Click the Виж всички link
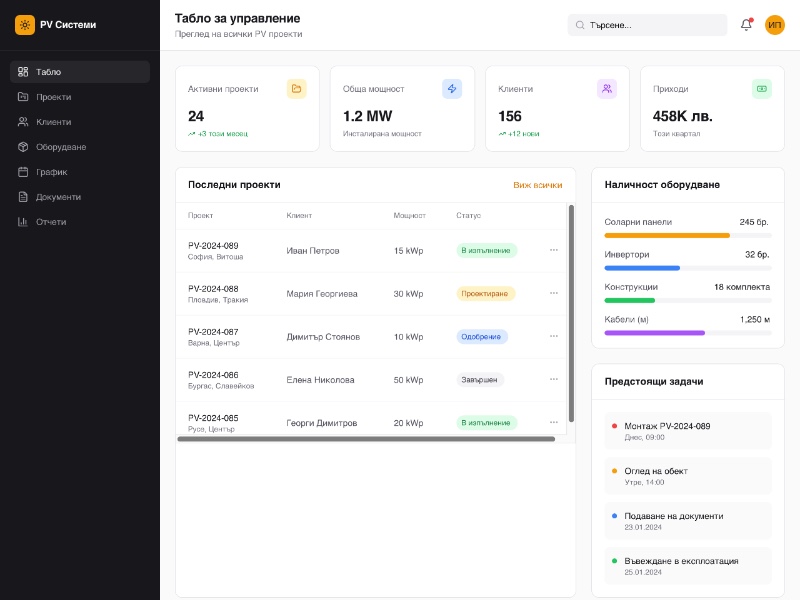The image size is (800, 600). point(537,185)
